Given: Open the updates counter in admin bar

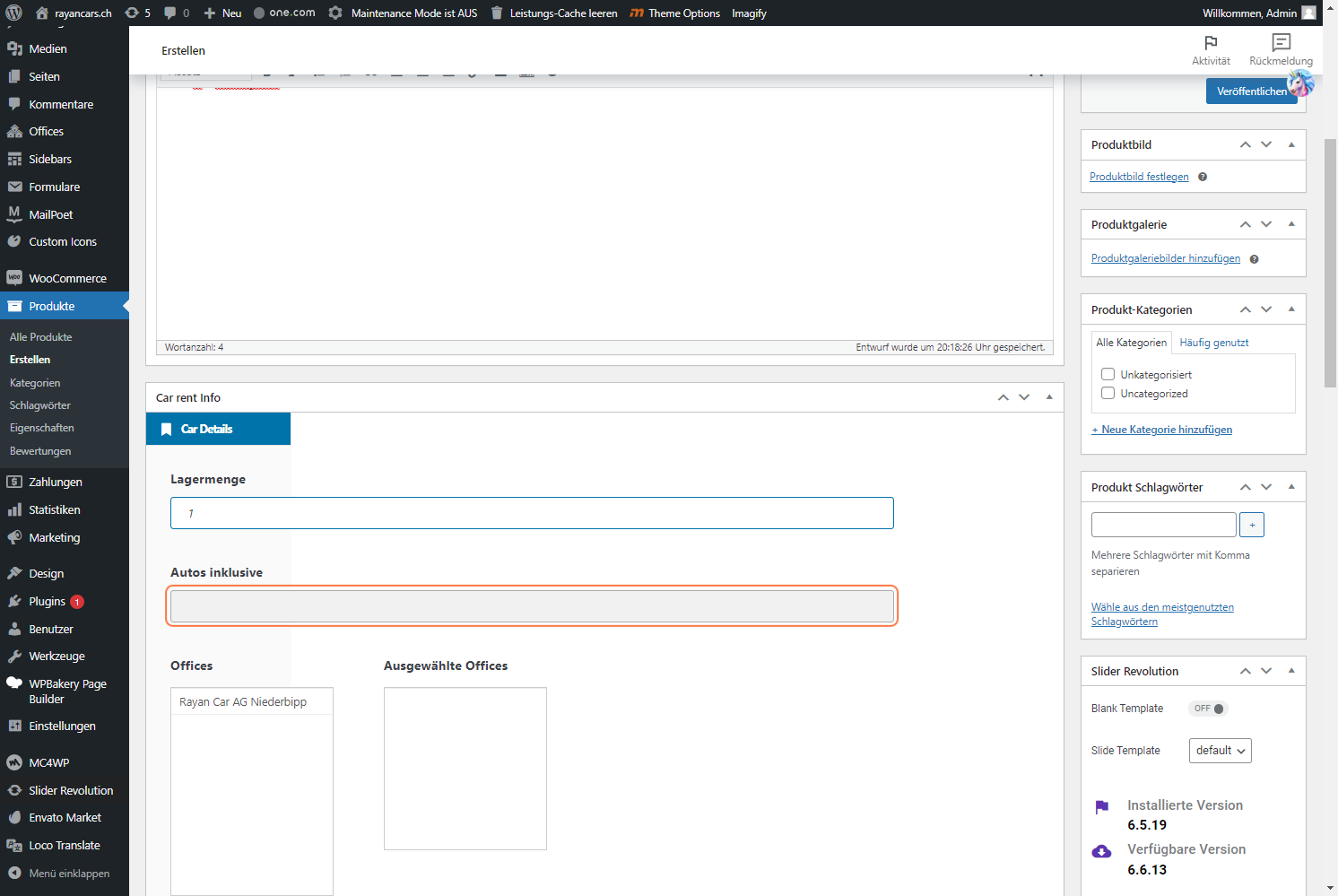Looking at the screenshot, I should tap(137, 13).
